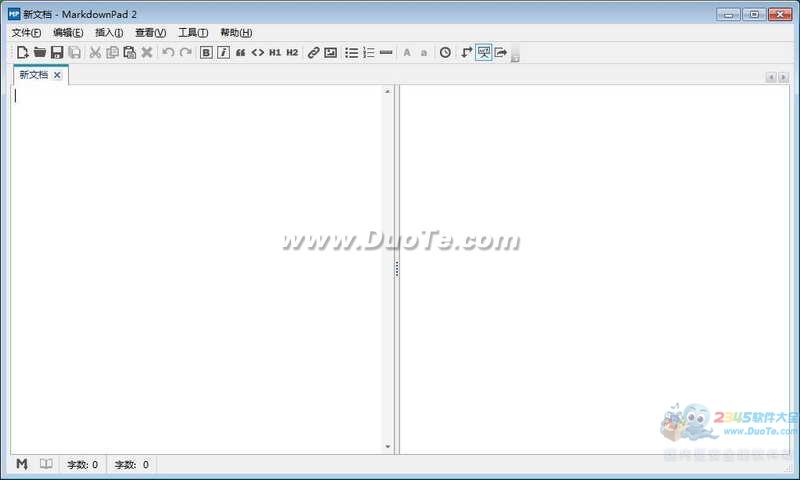Export the document with the export icon

[x=501, y=52]
